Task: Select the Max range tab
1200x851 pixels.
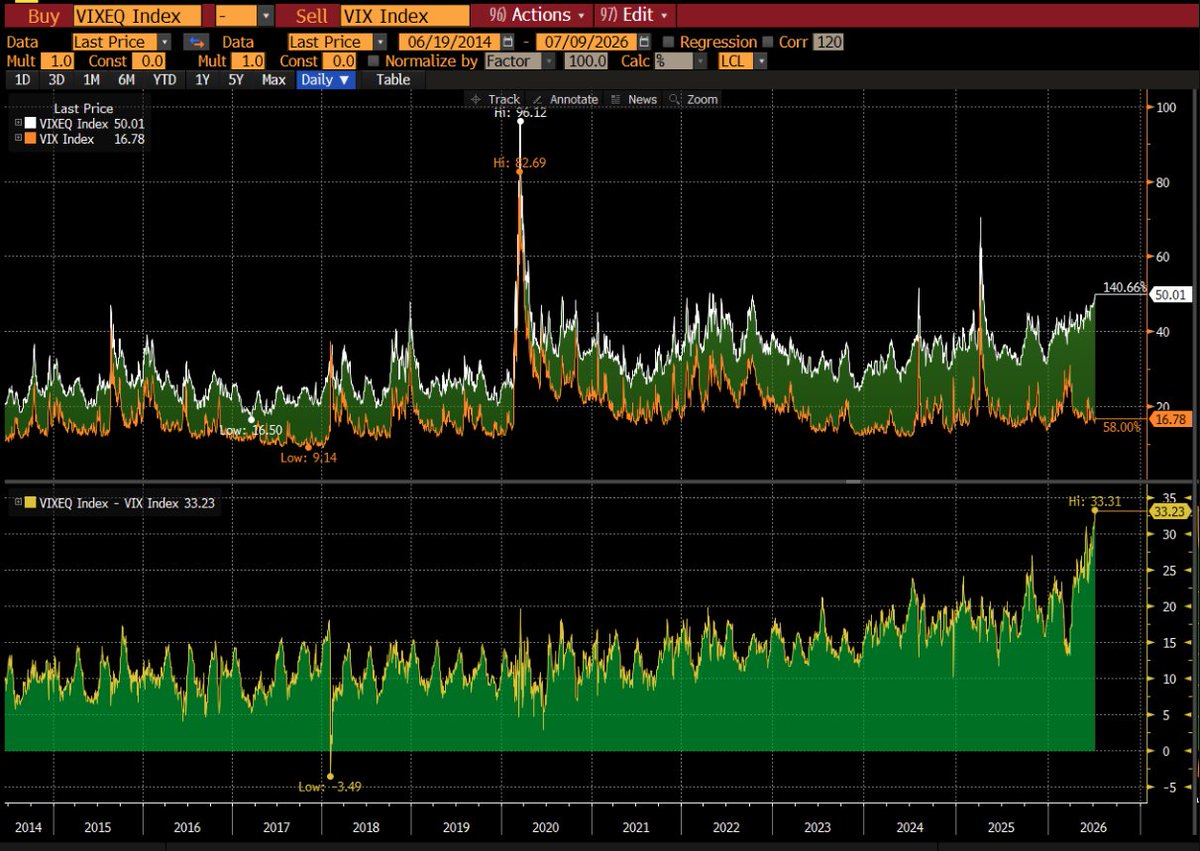Action: [273, 80]
